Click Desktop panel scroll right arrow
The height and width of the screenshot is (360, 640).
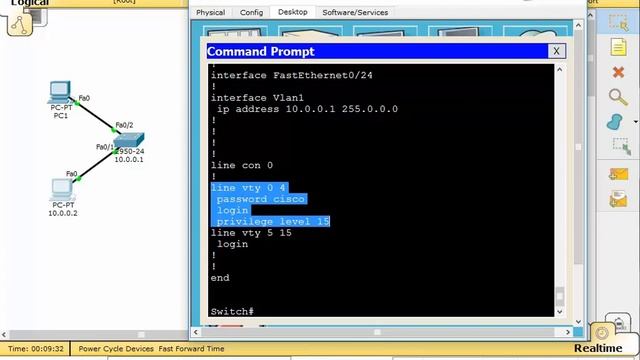568,332
